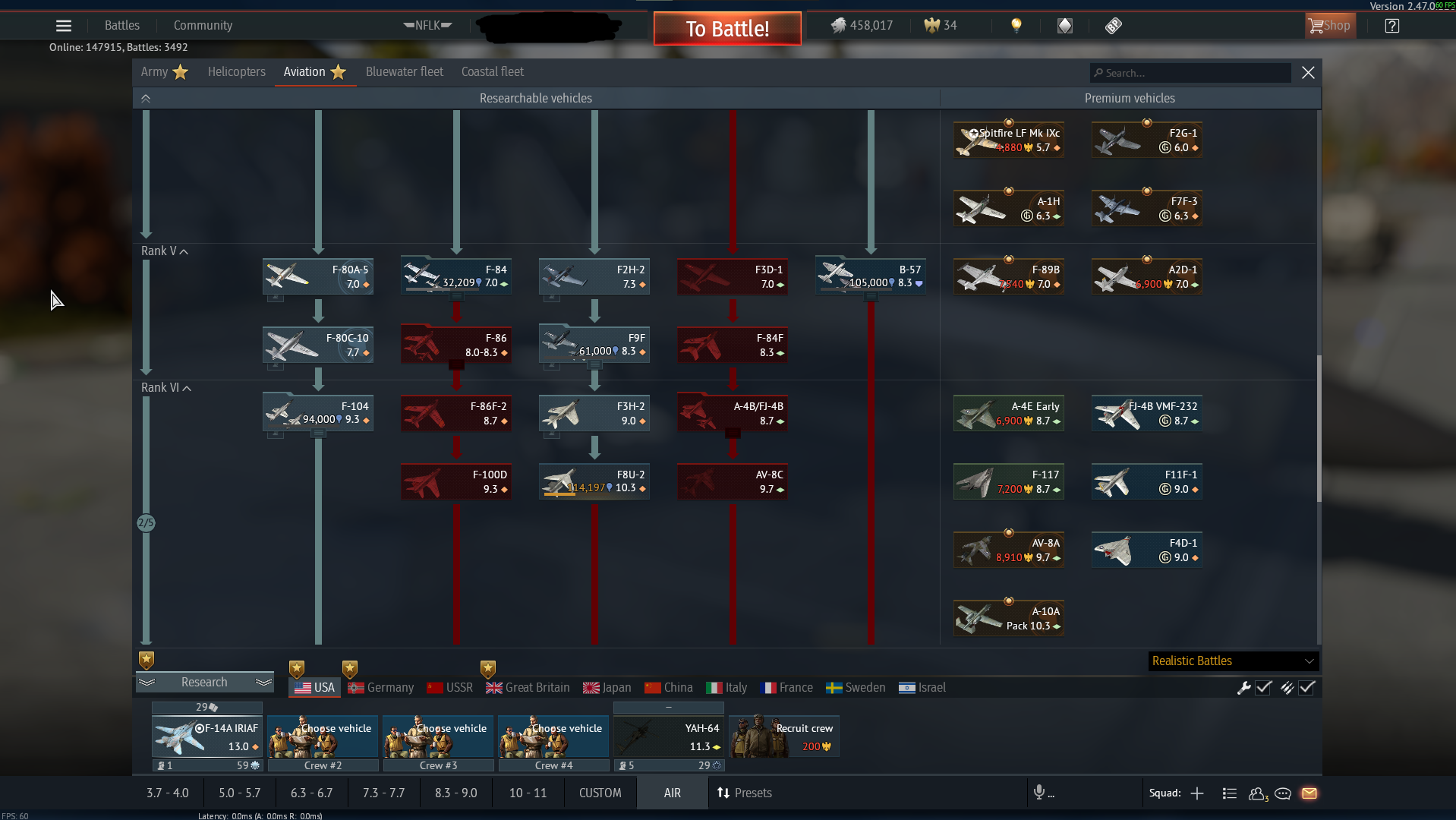Switch to the Helicopters tab
This screenshot has height=820, width=1456.
point(236,72)
